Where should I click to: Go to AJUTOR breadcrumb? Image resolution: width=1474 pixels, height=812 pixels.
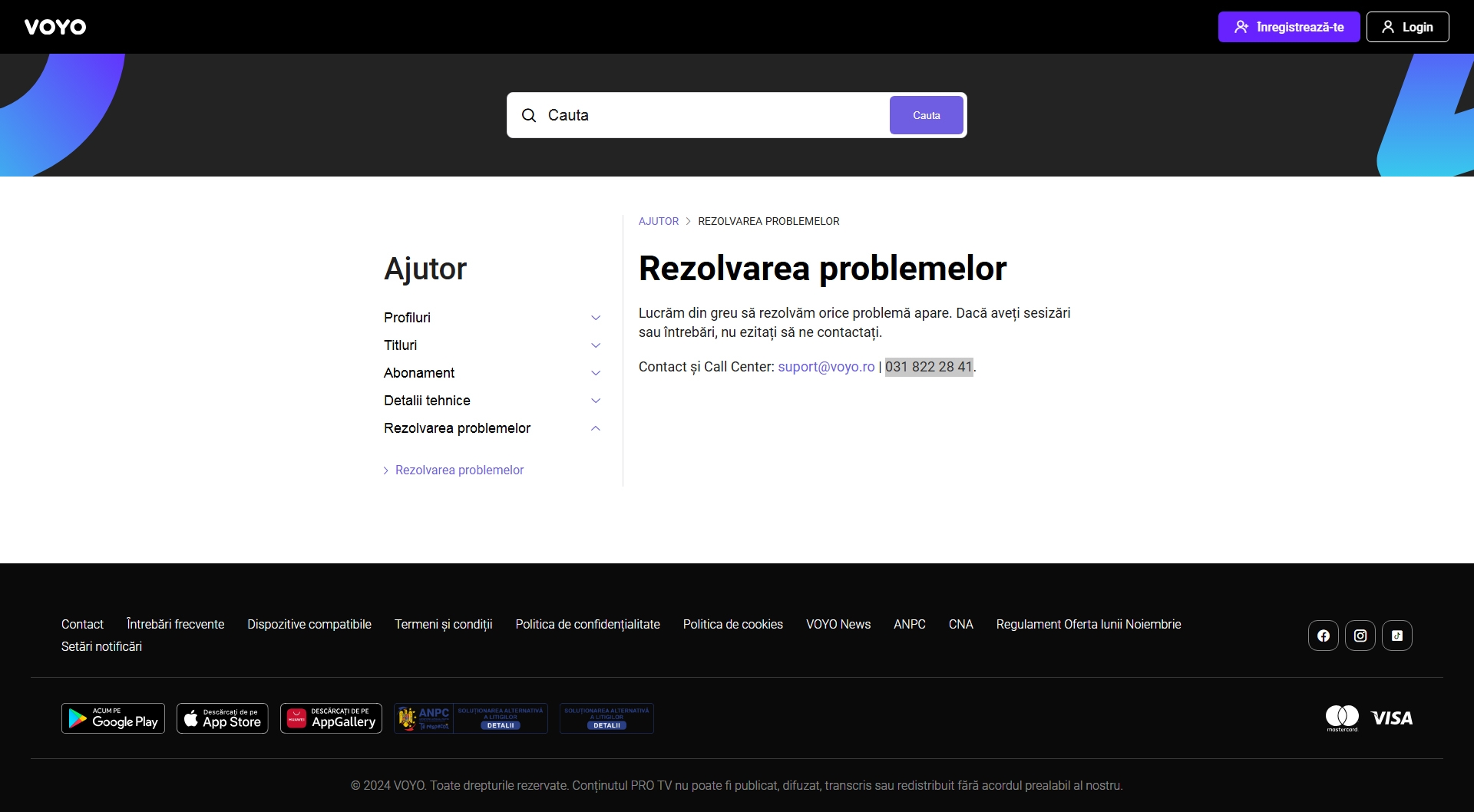pyautogui.click(x=658, y=221)
